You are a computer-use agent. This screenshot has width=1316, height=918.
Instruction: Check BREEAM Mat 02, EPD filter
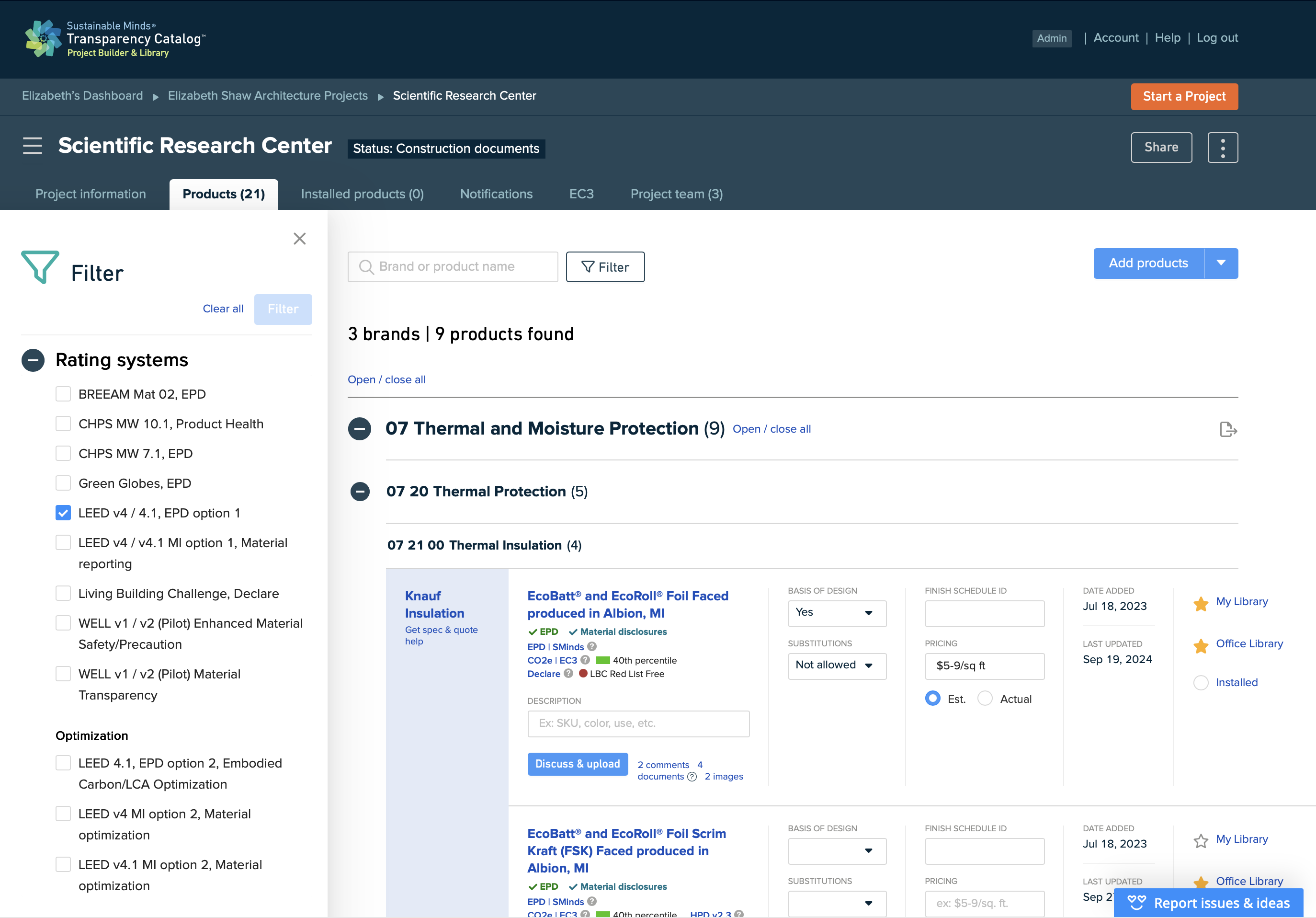click(x=63, y=394)
